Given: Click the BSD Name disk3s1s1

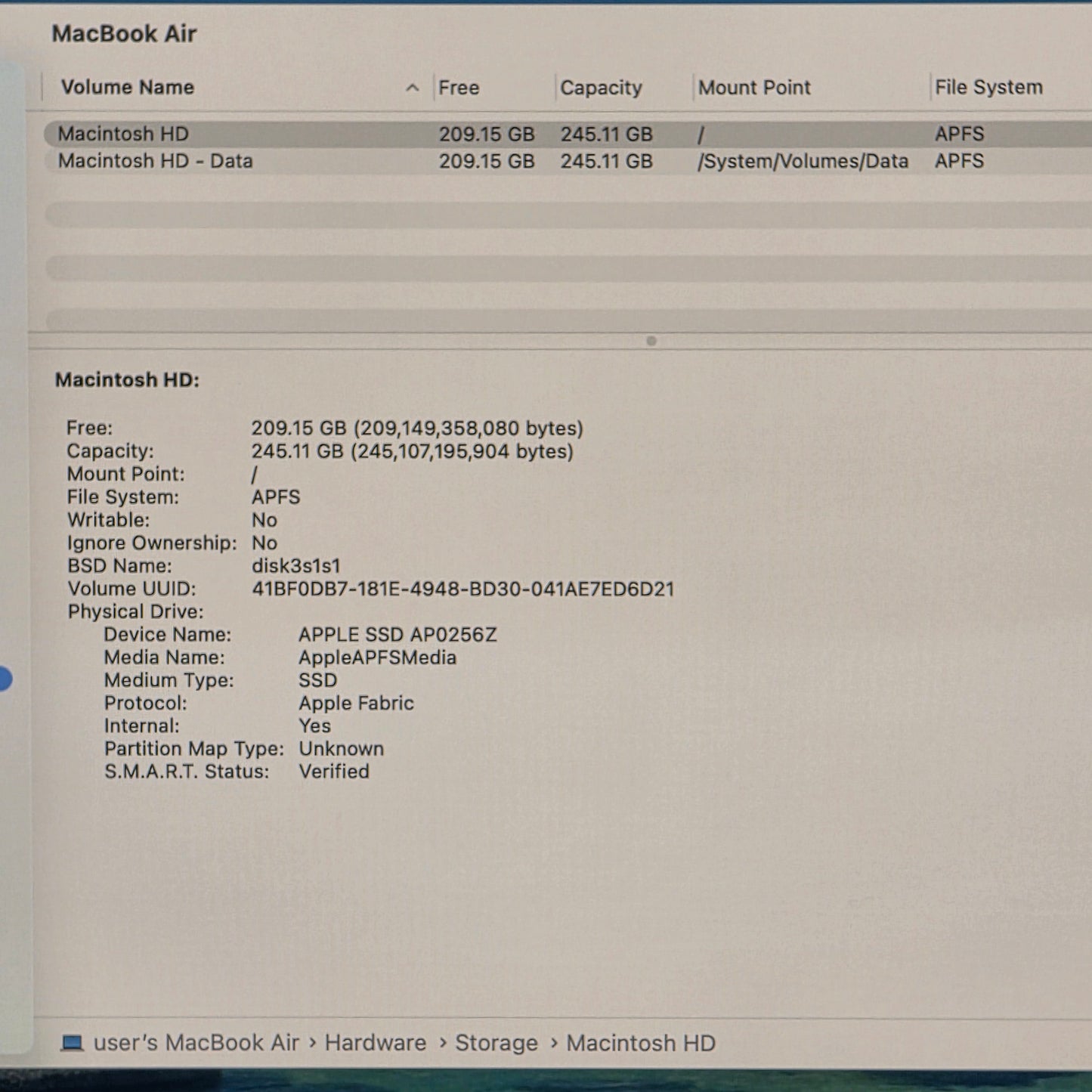Looking at the screenshot, I should [x=296, y=566].
